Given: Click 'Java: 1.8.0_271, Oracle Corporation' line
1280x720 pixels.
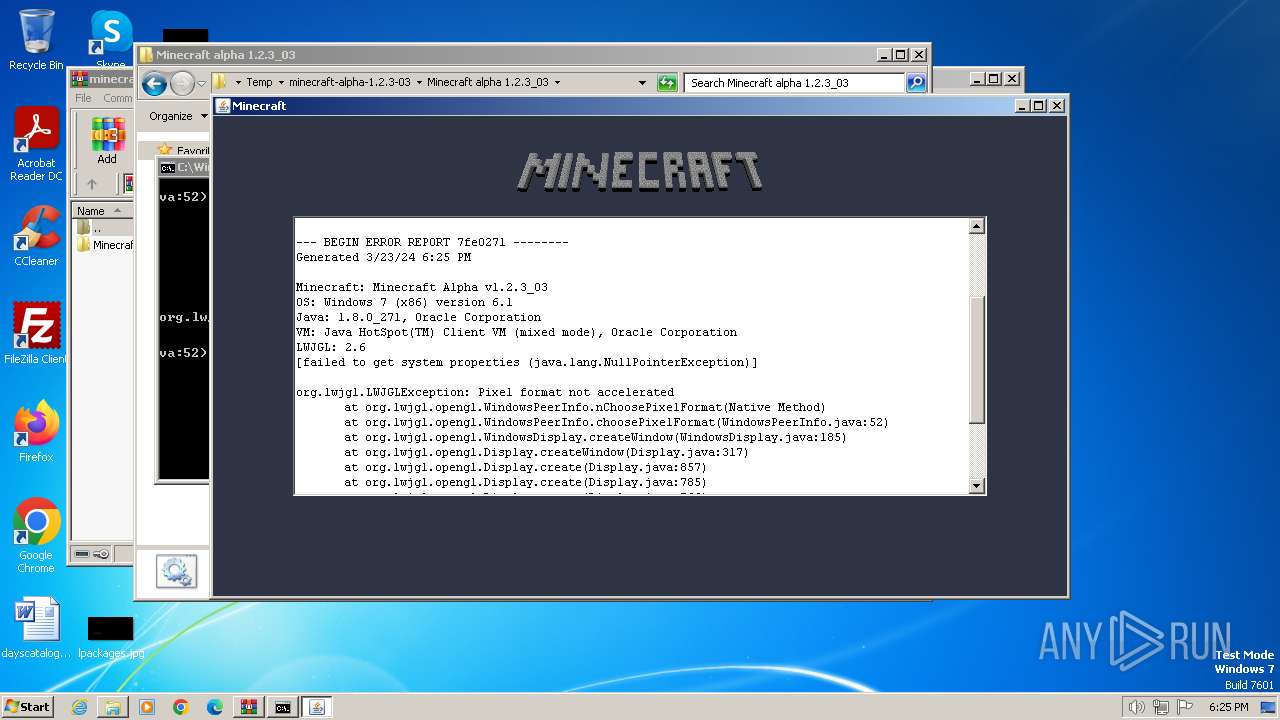Looking at the screenshot, I should click(418, 317).
